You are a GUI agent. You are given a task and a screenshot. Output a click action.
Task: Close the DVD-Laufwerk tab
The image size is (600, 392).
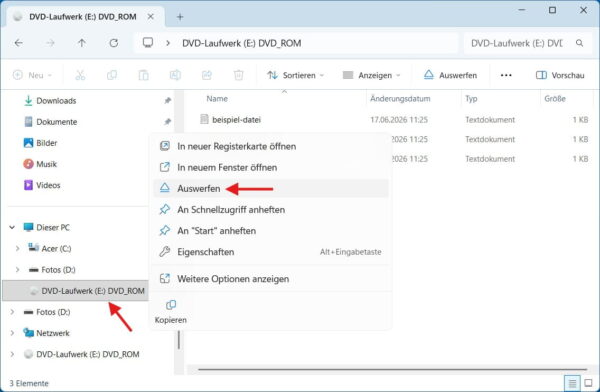(x=151, y=17)
